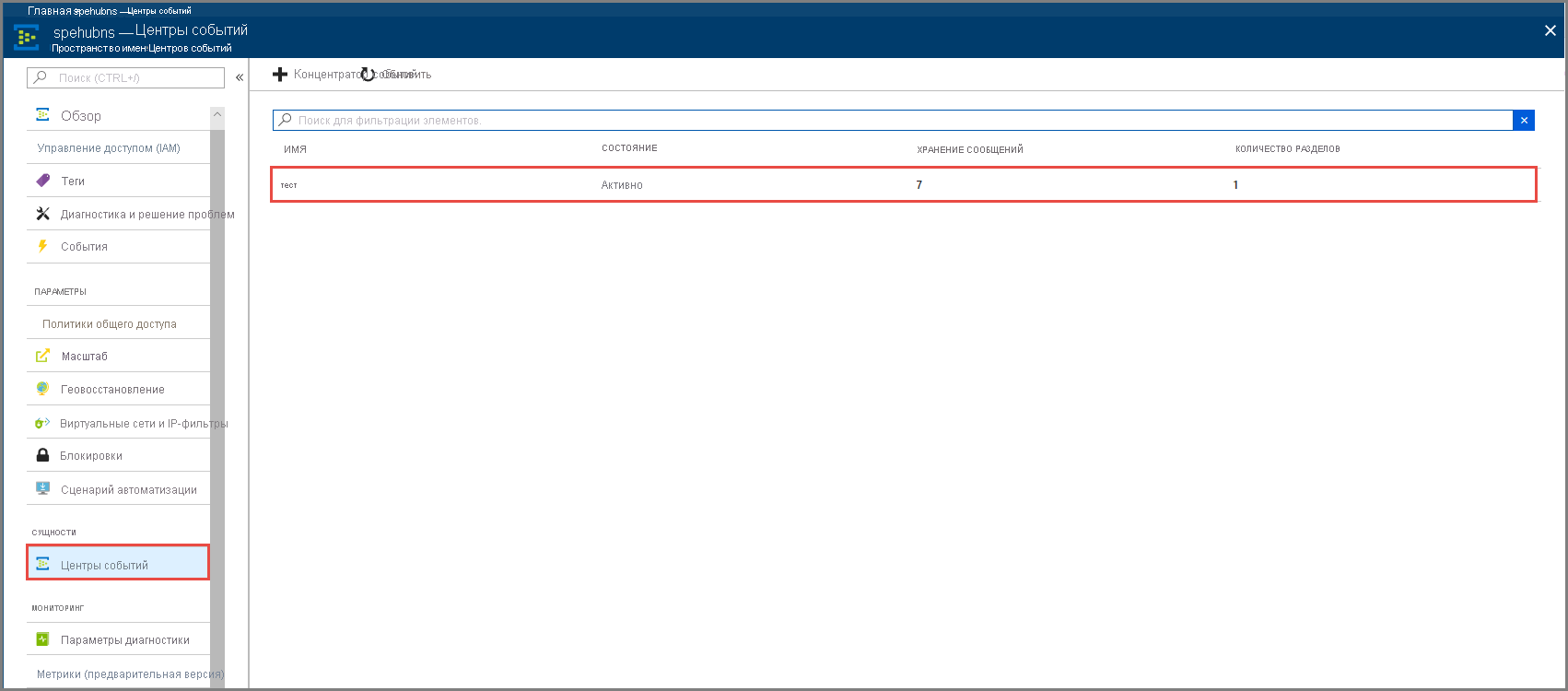Click message retention value 7
Screen dimensions: 1568x691
tap(919, 185)
